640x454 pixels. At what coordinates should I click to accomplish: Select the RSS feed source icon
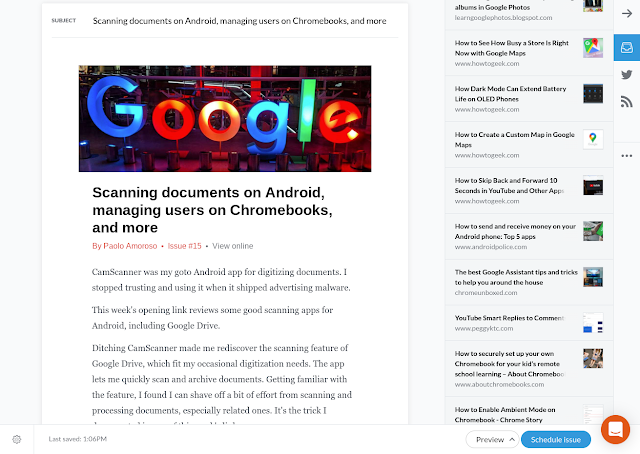627,101
